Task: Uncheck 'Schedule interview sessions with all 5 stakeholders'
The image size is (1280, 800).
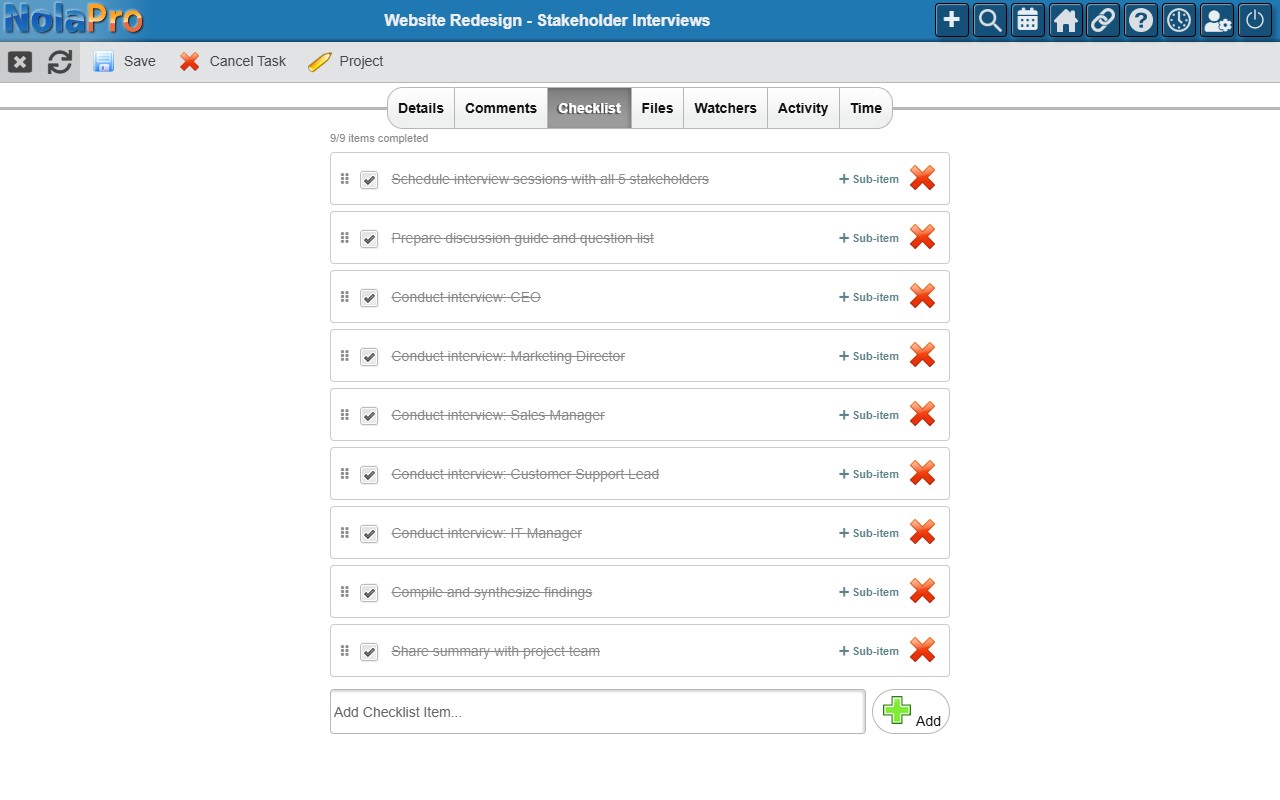Action: pos(369,180)
